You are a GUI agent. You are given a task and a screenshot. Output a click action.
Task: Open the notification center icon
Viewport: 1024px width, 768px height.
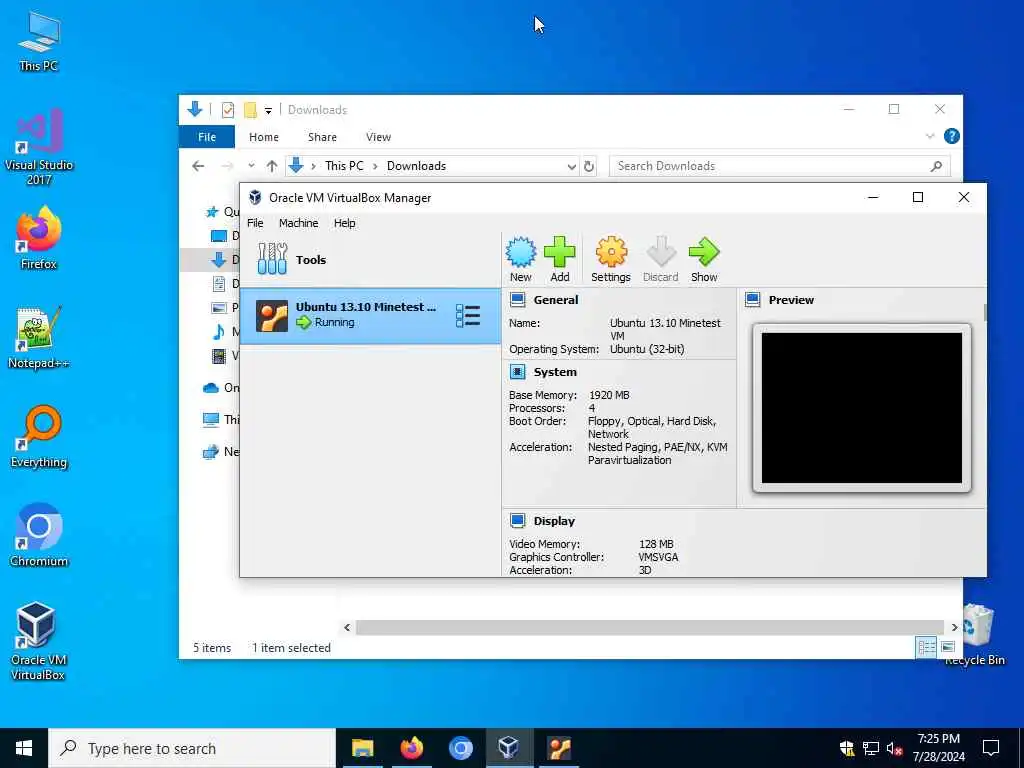click(x=991, y=748)
